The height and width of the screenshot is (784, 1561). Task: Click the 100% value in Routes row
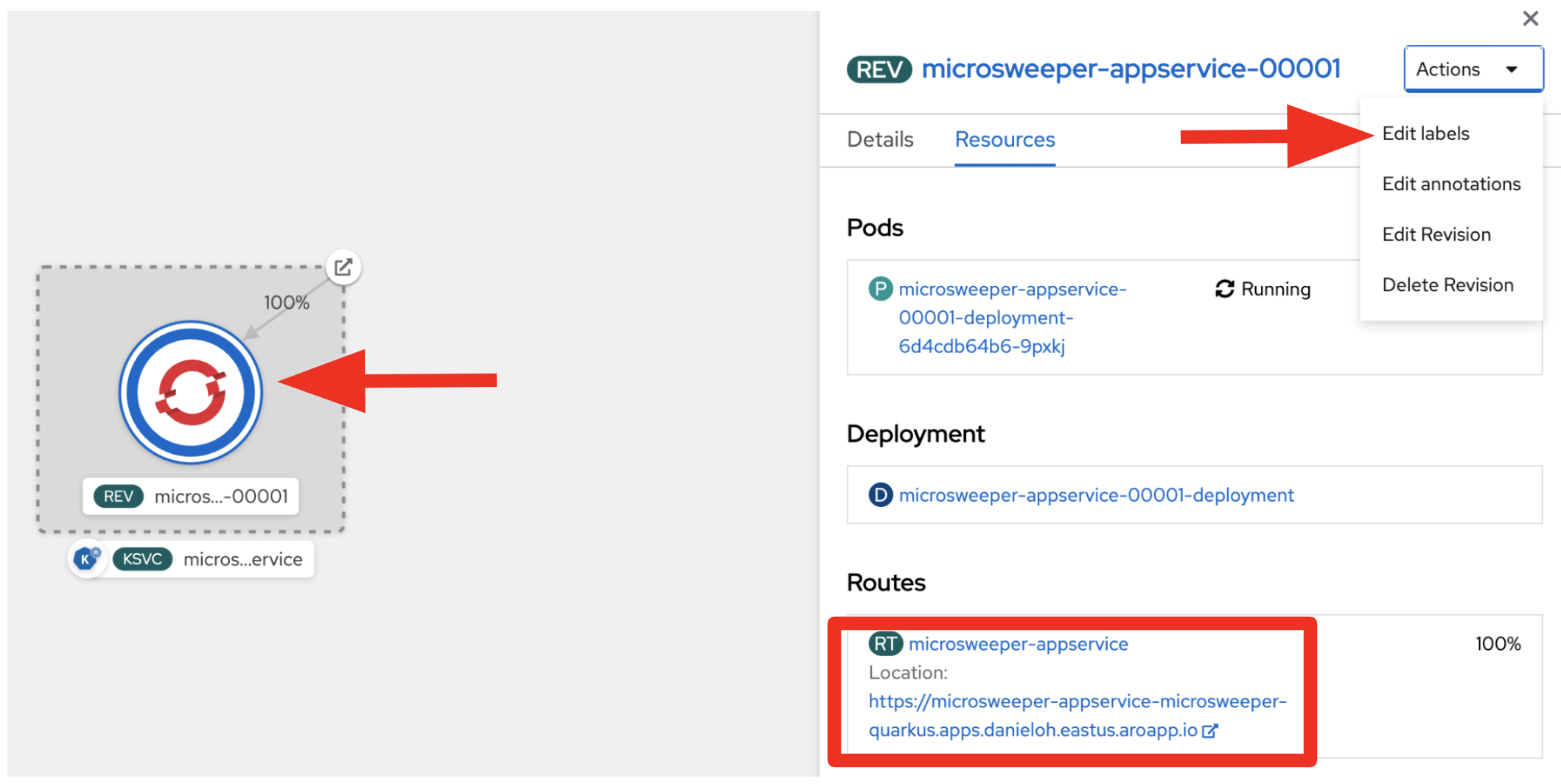[1498, 644]
